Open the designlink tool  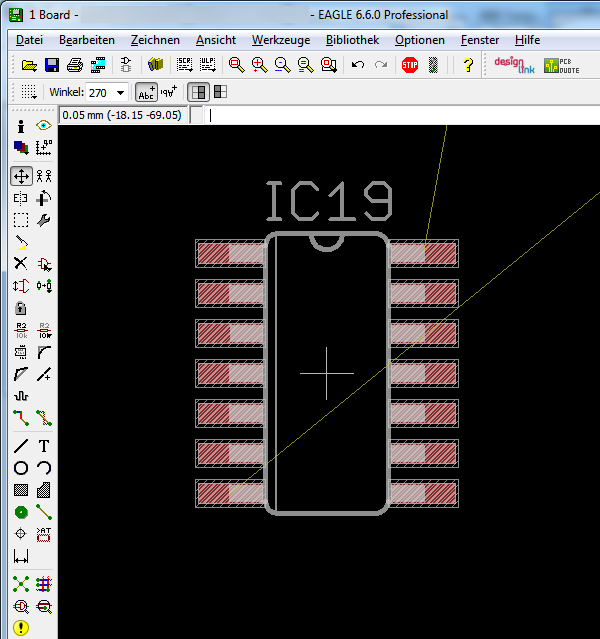tap(514, 65)
